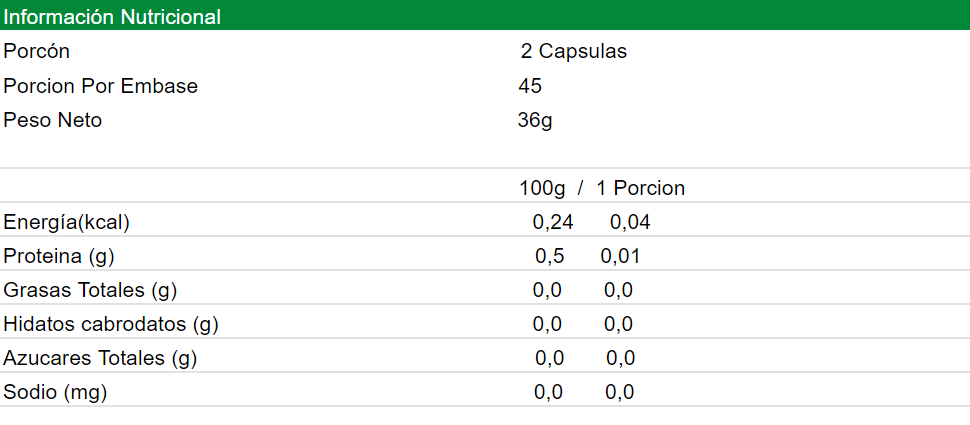The width and height of the screenshot is (970, 425).
Task: Click the 0,24 energy value
Action: [553, 222]
